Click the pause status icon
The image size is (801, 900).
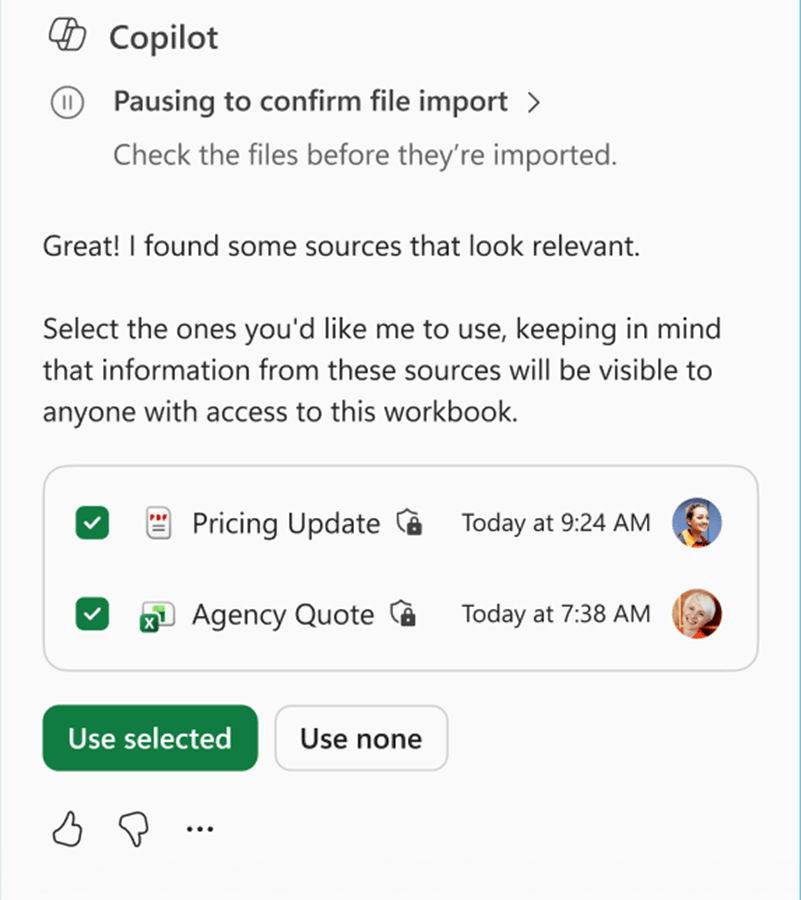click(x=67, y=103)
